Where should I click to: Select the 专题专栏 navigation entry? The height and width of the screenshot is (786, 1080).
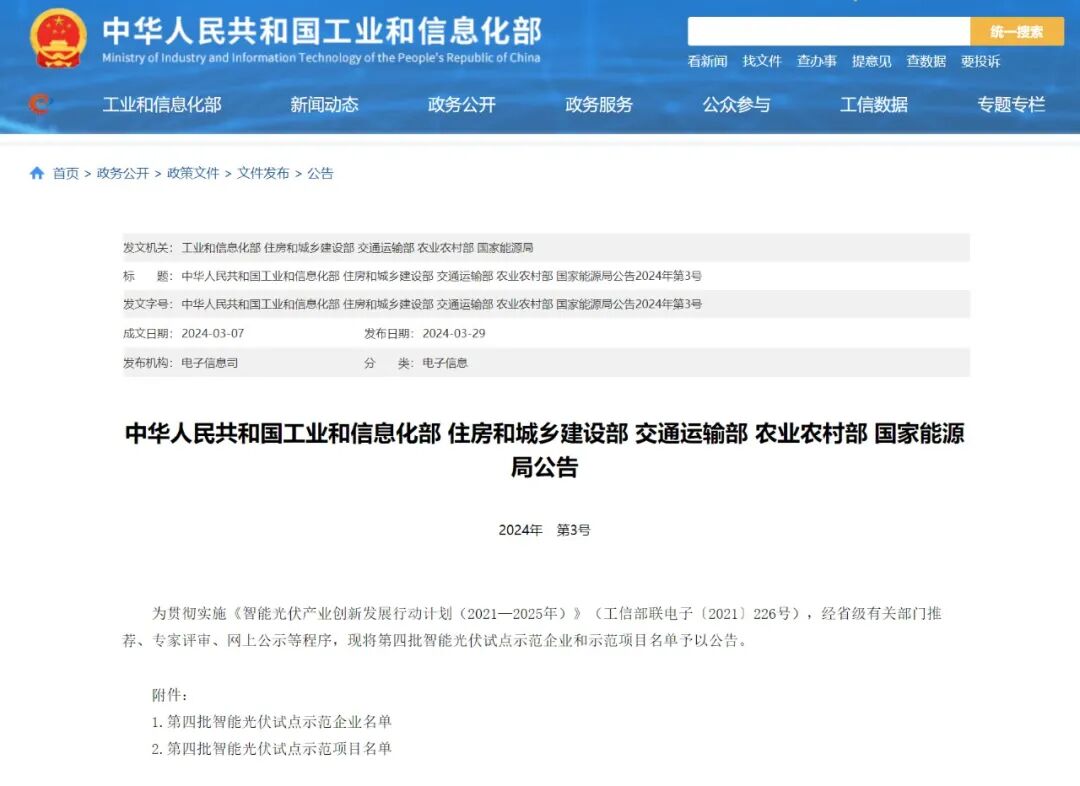tap(1011, 105)
